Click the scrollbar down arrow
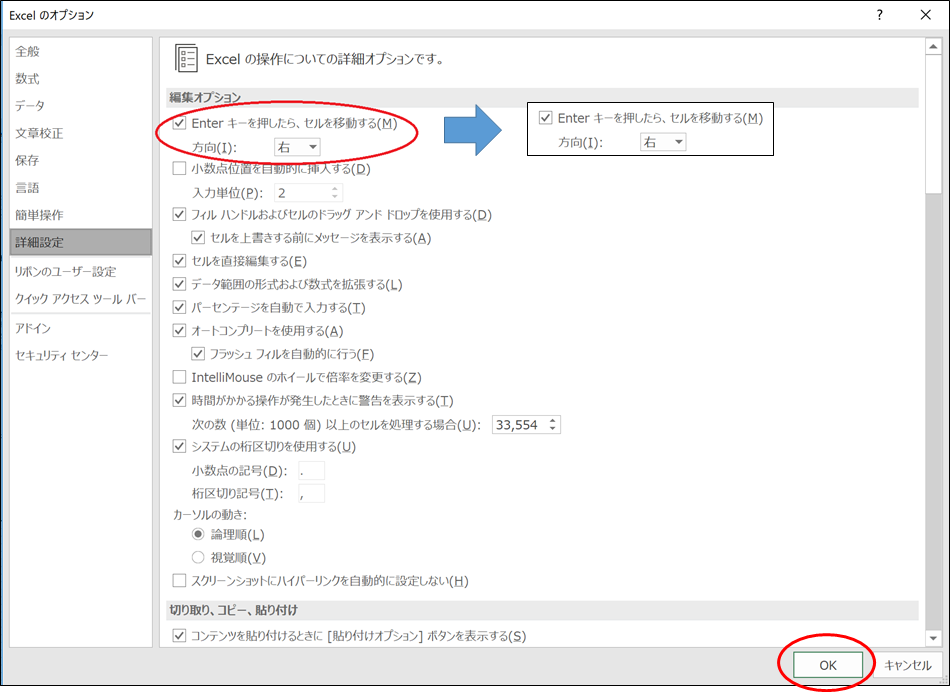This screenshot has width=950, height=692. pos(933,638)
